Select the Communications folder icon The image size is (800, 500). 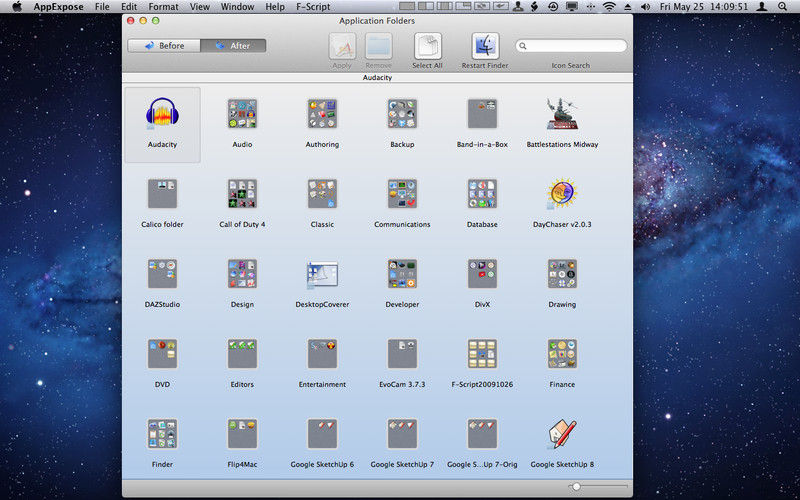[x=402, y=193]
